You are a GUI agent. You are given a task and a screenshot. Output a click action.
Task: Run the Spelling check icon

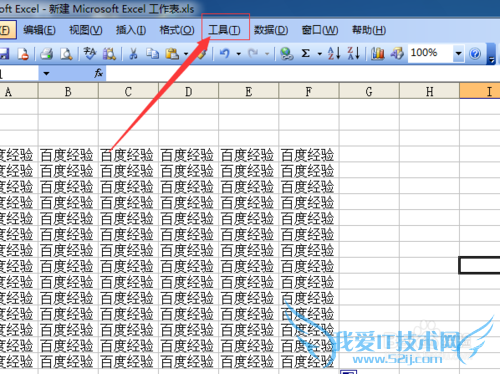point(89,54)
